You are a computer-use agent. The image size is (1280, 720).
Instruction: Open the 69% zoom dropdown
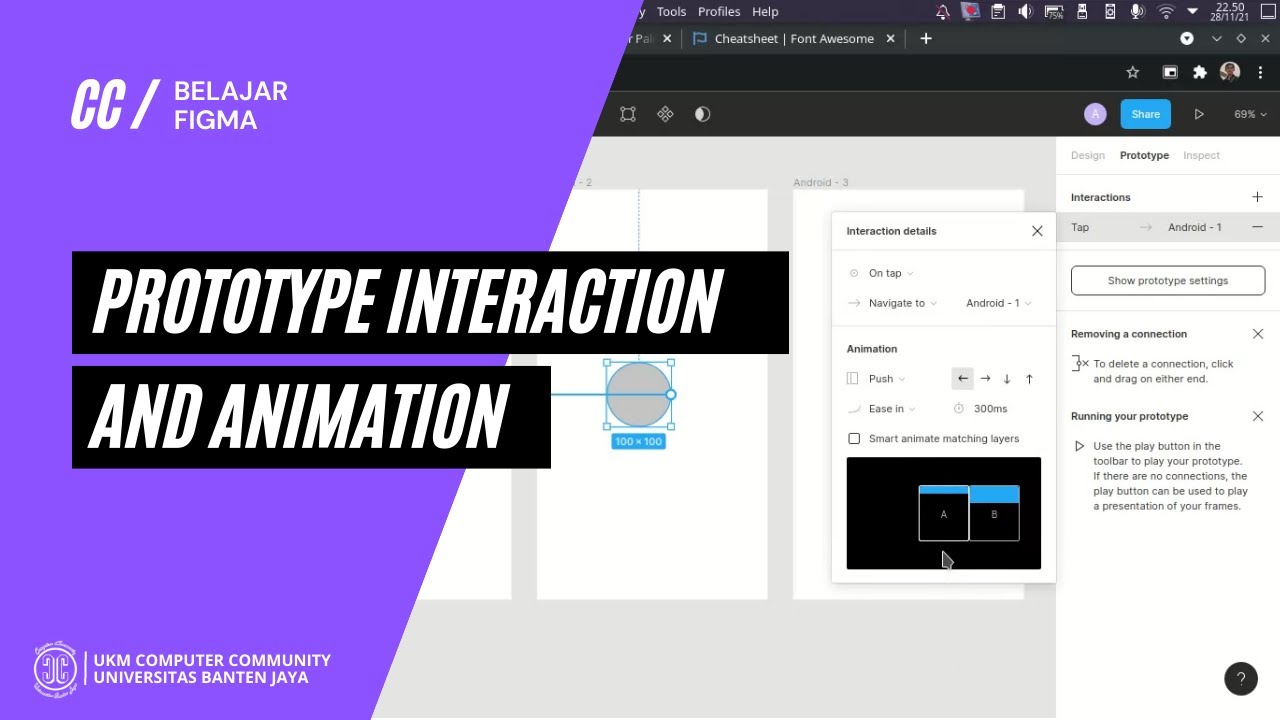point(1250,114)
